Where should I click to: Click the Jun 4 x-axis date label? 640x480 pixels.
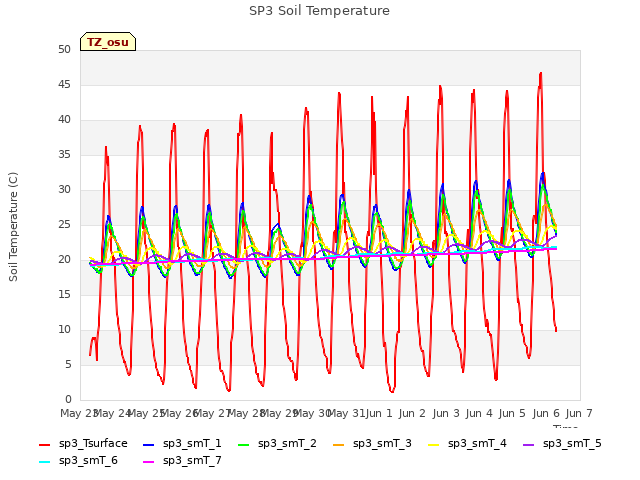(x=479, y=413)
